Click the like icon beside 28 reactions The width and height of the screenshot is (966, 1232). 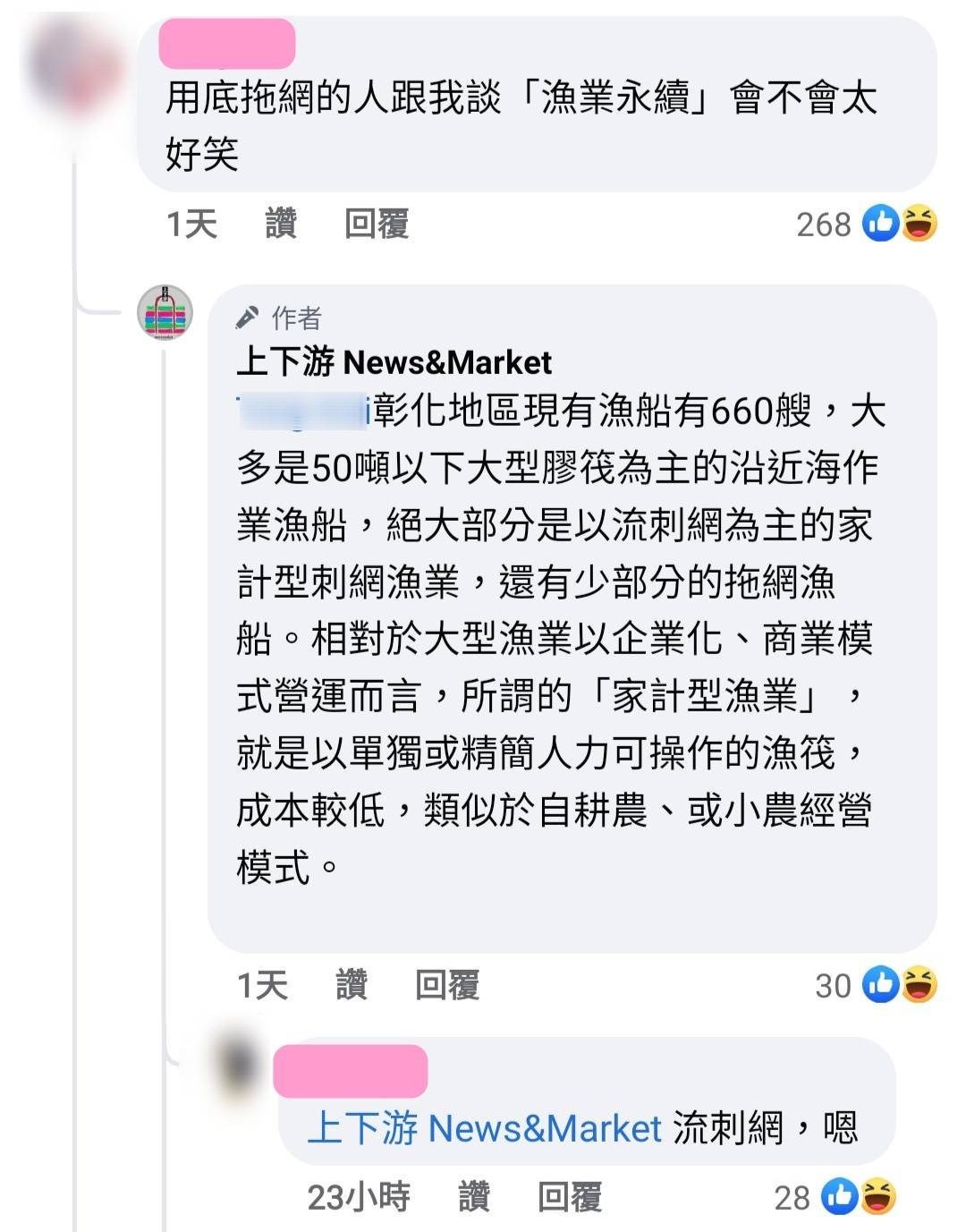point(840,1196)
